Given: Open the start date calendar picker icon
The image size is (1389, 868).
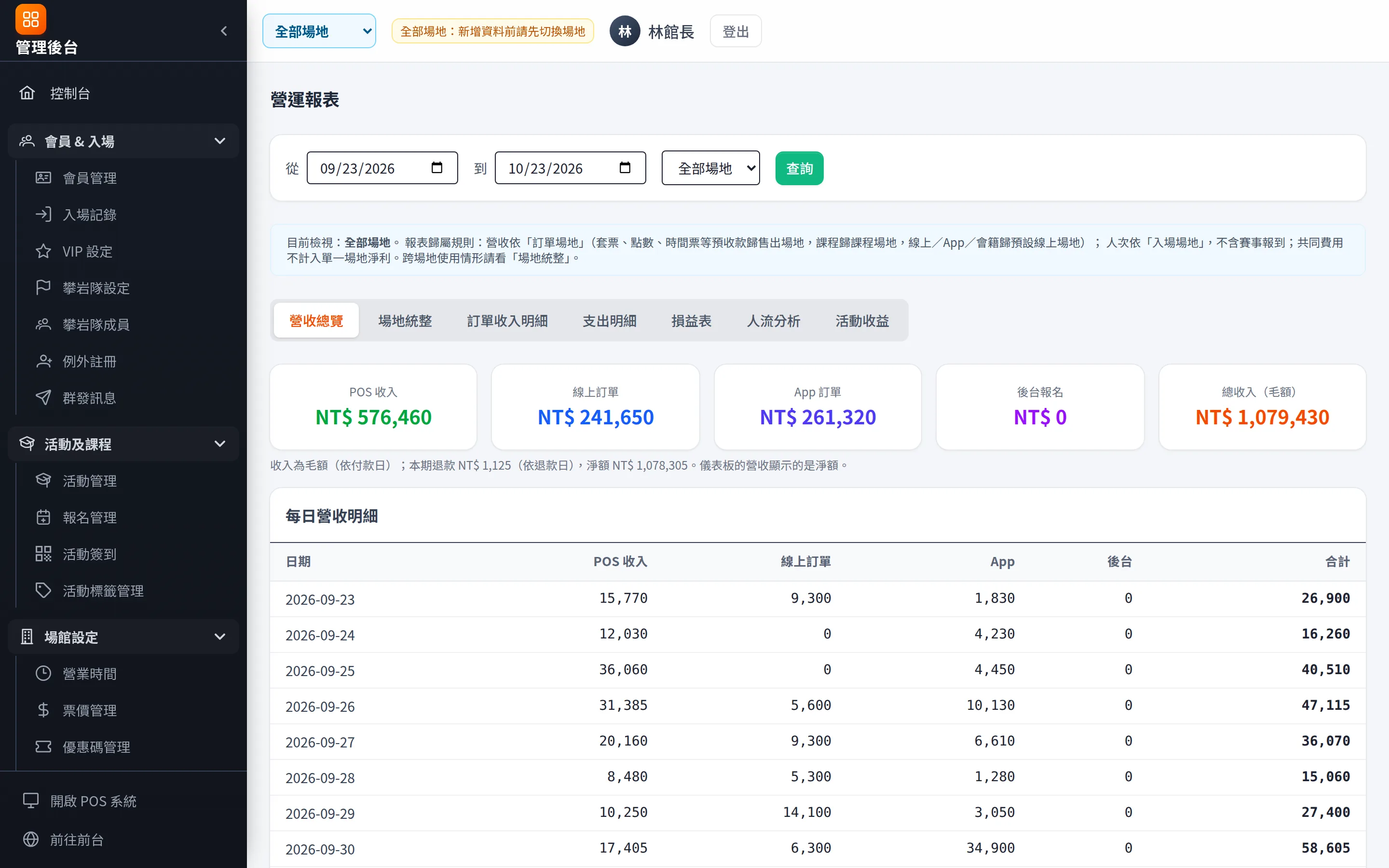Looking at the screenshot, I should [437, 168].
